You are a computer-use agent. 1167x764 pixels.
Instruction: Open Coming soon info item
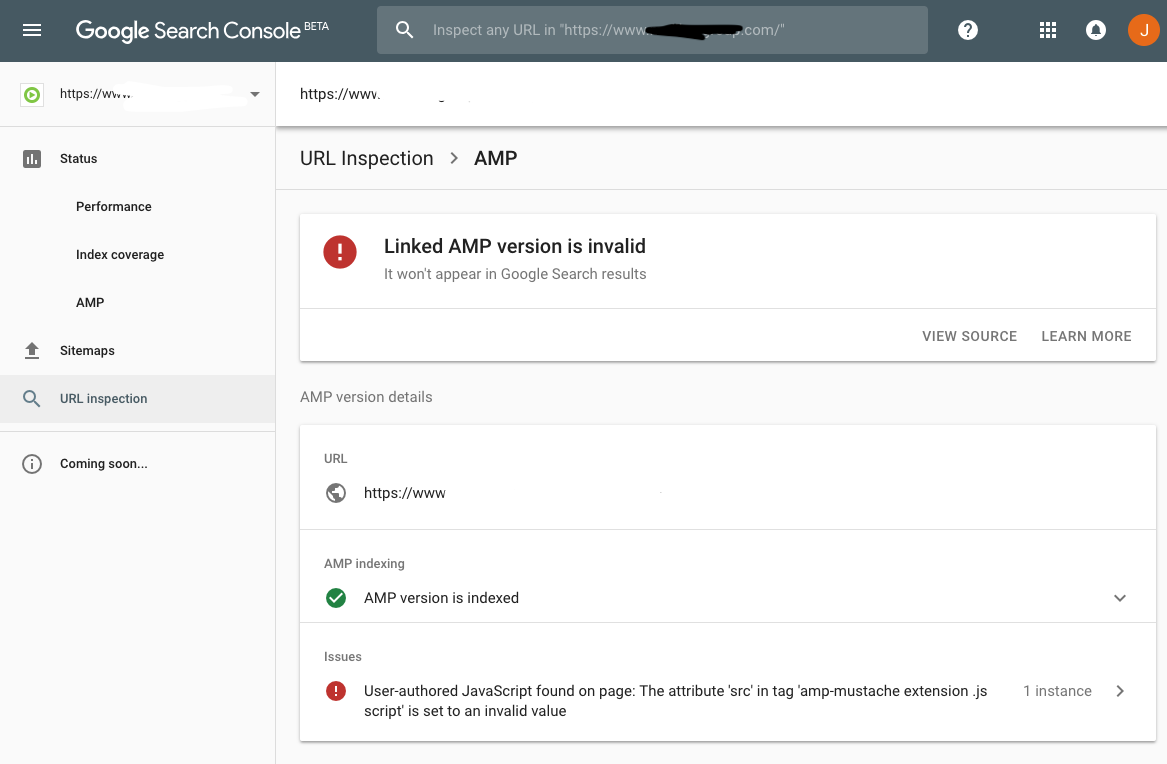137,463
